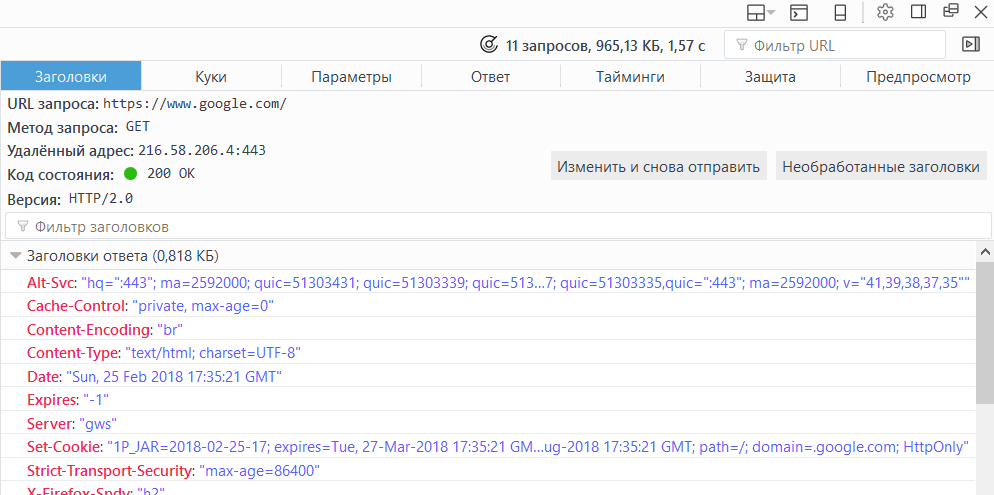Image resolution: width=994 pixels, height=495 pixels.
Task: View the Тайминги tab
Action: coord(630,77)
